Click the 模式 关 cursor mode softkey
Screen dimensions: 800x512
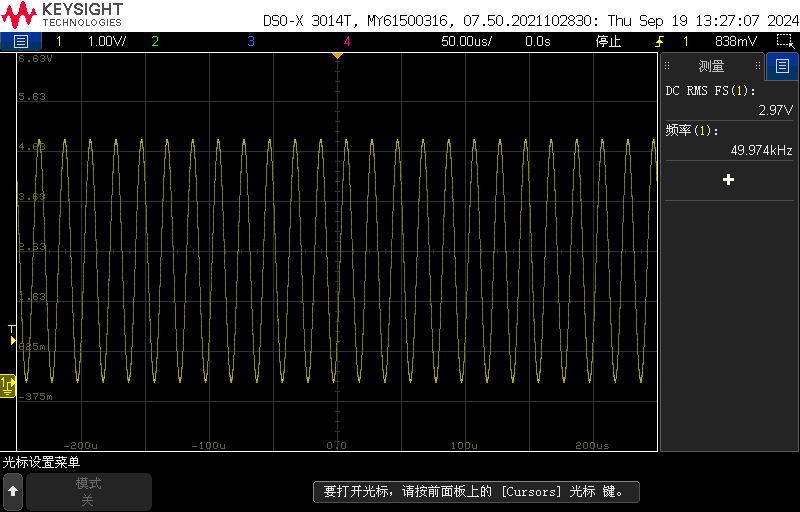[89, 492]
